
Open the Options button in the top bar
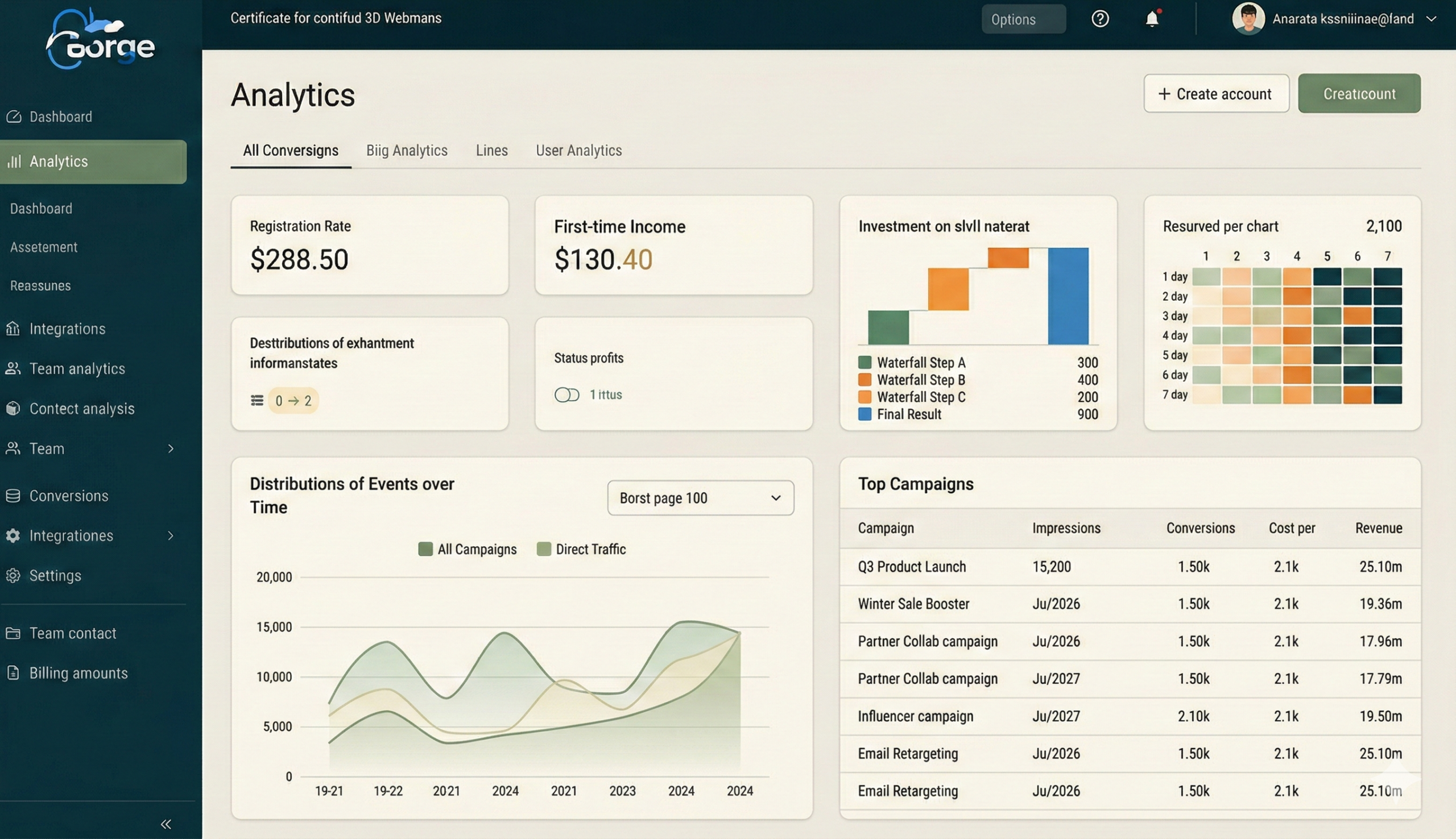1023,18
